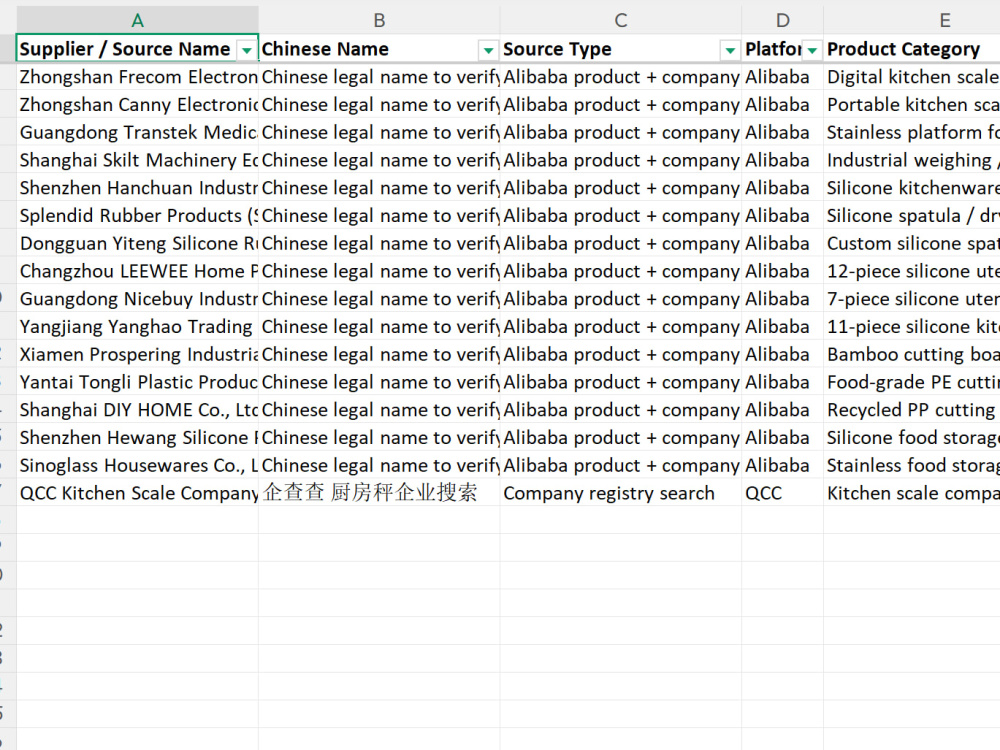Open the Platform column filter dropdown

812,50
